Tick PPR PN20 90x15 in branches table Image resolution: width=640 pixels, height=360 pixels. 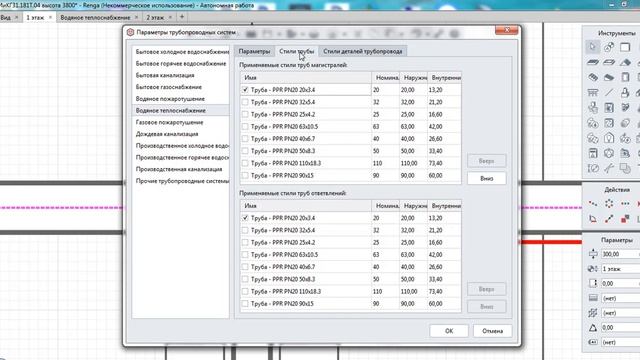(245, 303)
